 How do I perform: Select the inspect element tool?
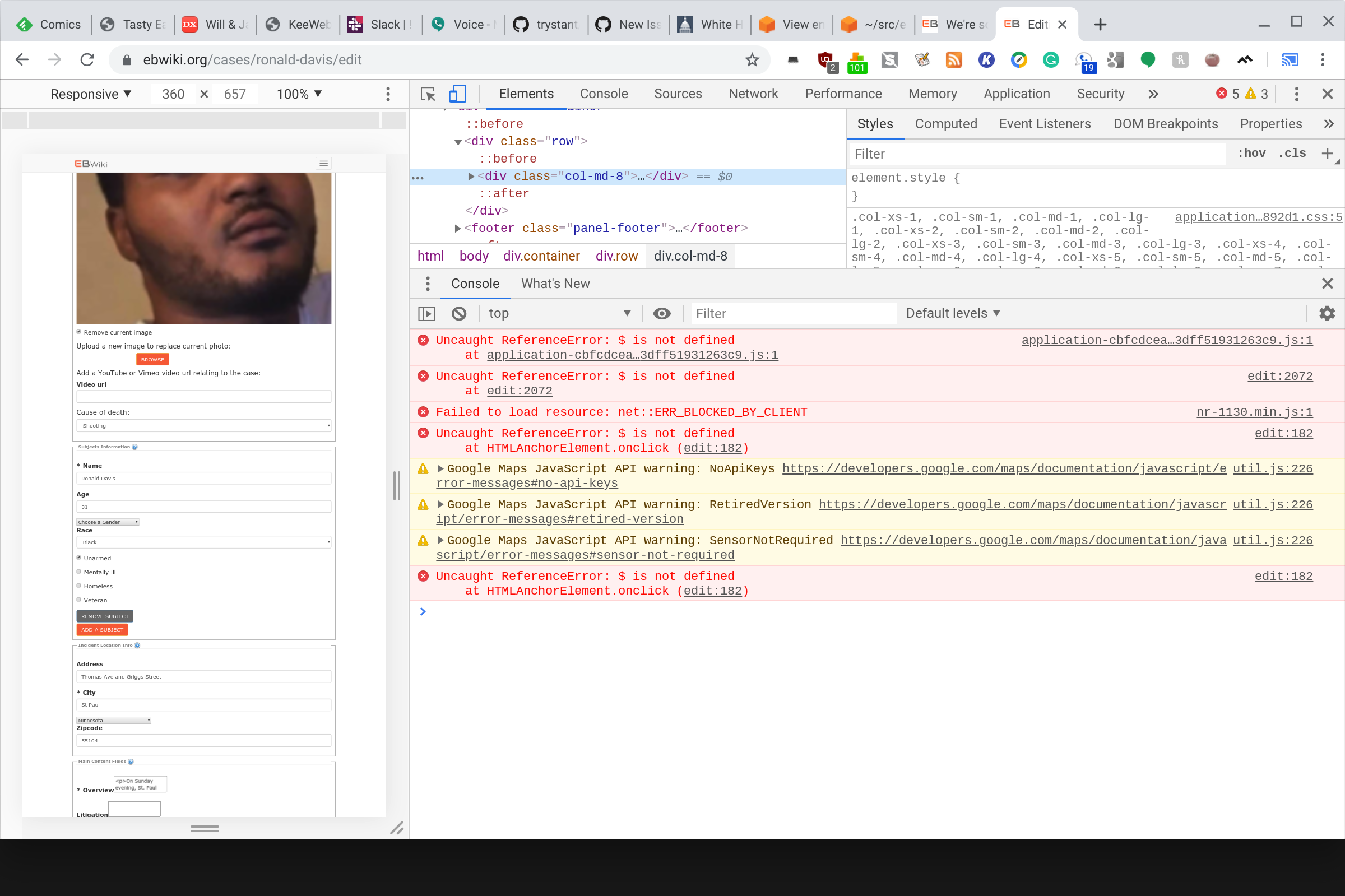[x=427, y=94]
